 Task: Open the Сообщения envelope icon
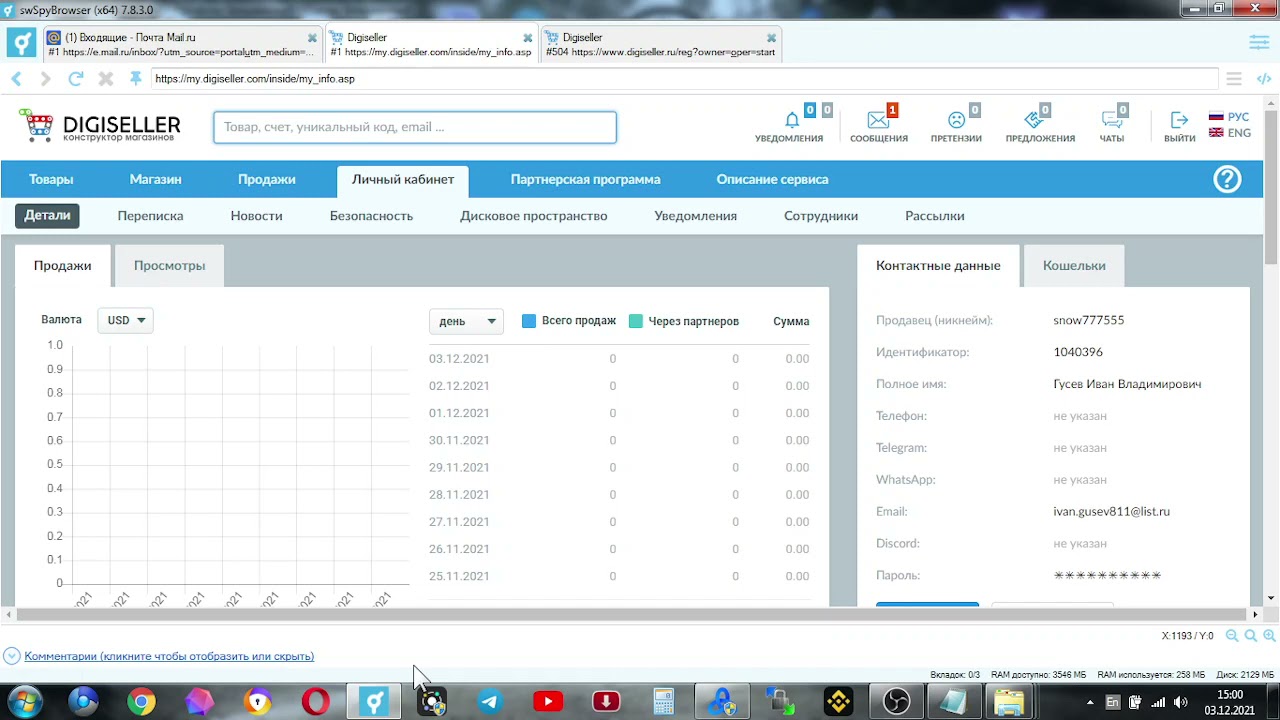tap(878, 120)
